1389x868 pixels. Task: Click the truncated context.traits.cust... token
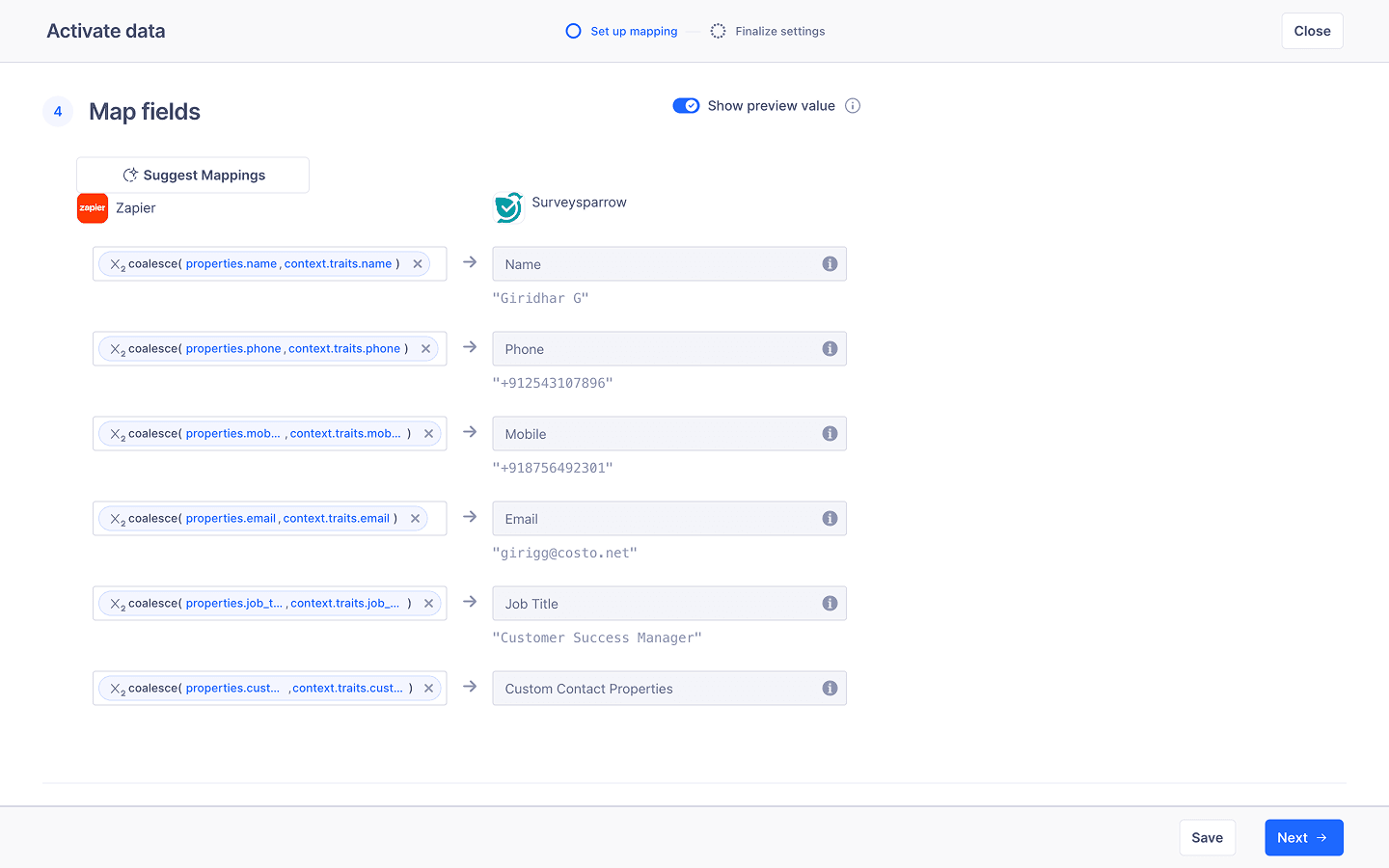(348, 689)
